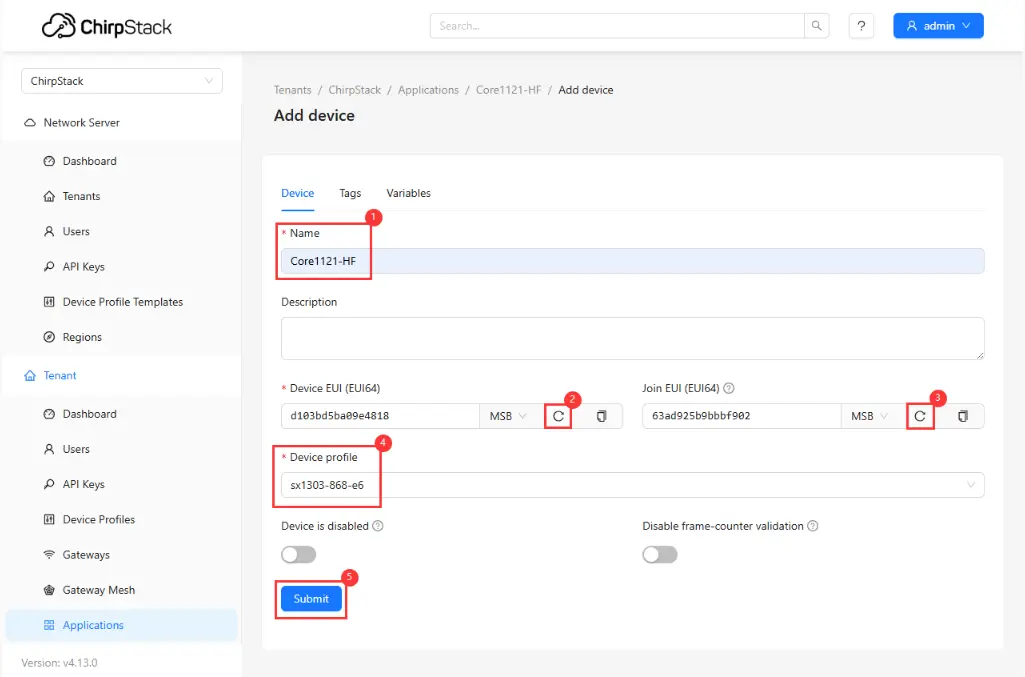The image size is (1025, 677).
Task: Toggle the Device is disabled switch
Action: pos(298,554)
